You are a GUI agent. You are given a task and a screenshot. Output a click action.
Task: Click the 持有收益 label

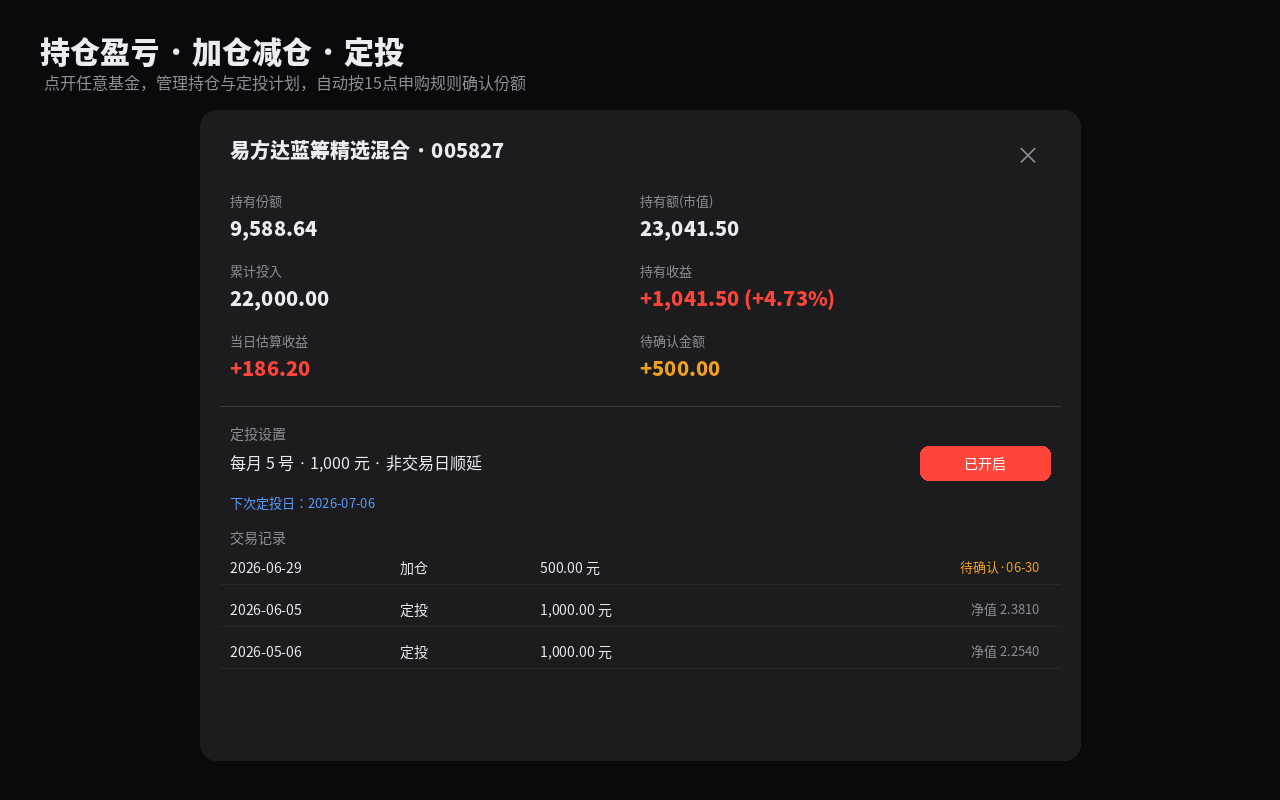coord(666,272)
